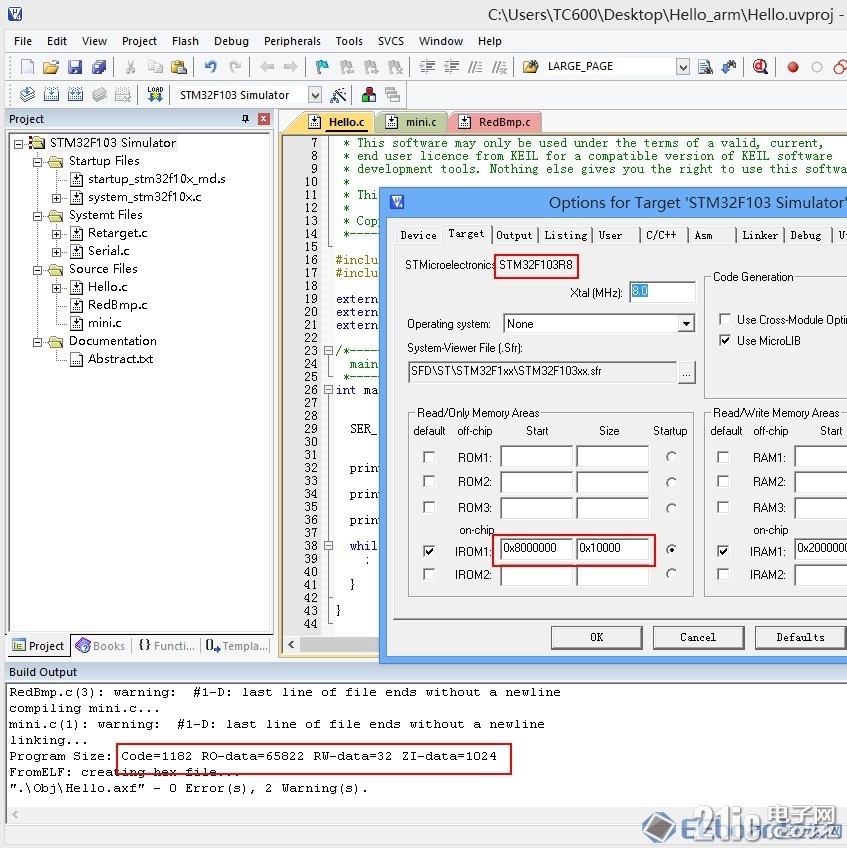Click the Redo arrow icon
The height and width of the screenshot is (848, 847).
click(235, 67)
